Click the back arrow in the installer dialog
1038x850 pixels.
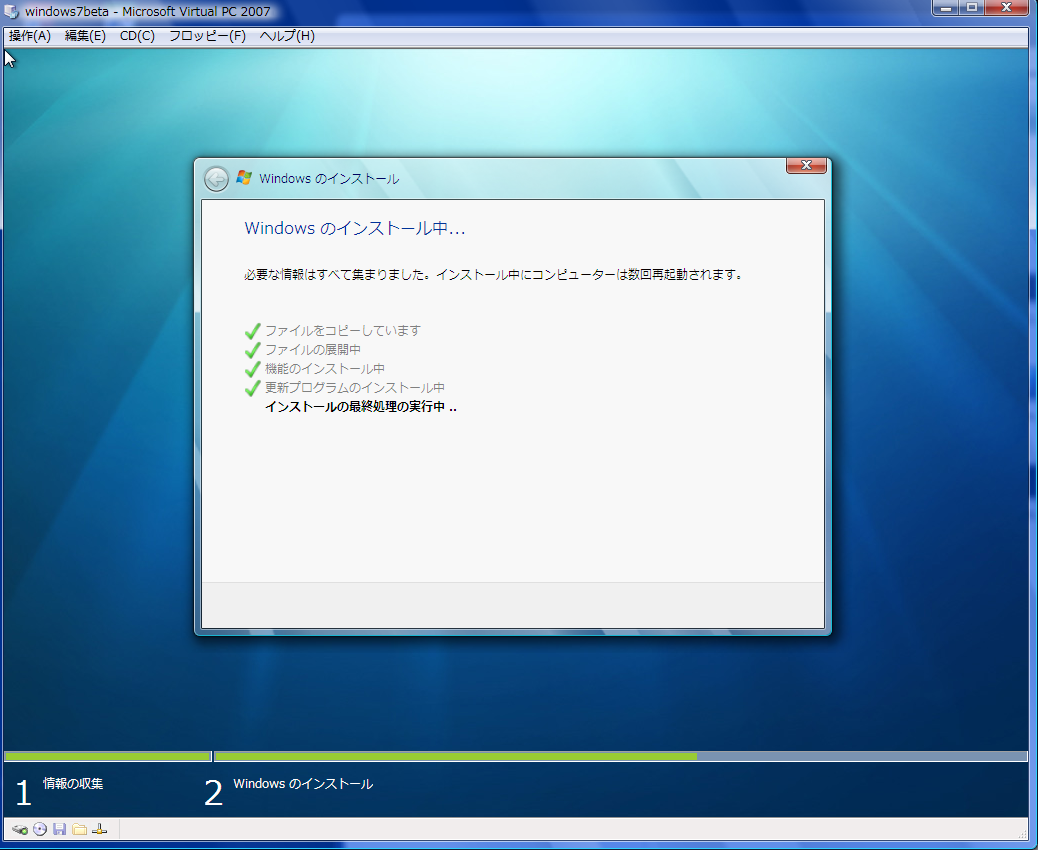[x=216, y=179]
